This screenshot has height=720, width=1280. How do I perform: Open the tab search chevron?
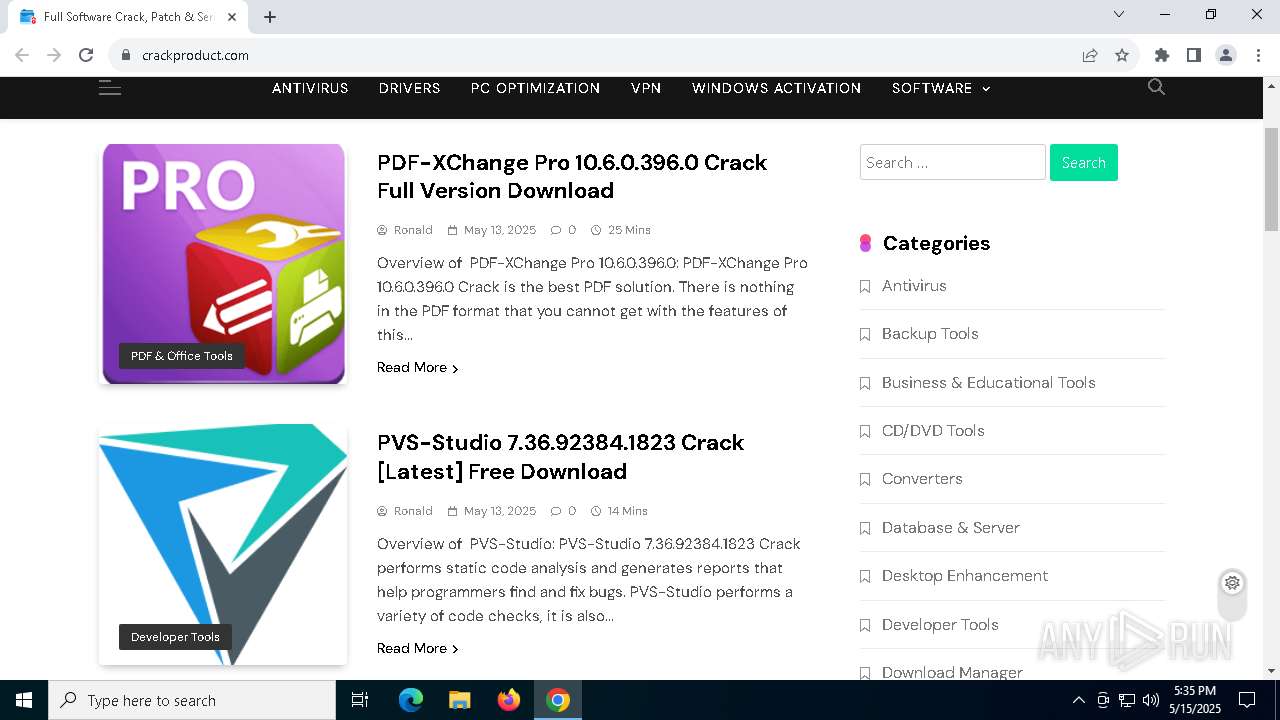point(1119,14)
